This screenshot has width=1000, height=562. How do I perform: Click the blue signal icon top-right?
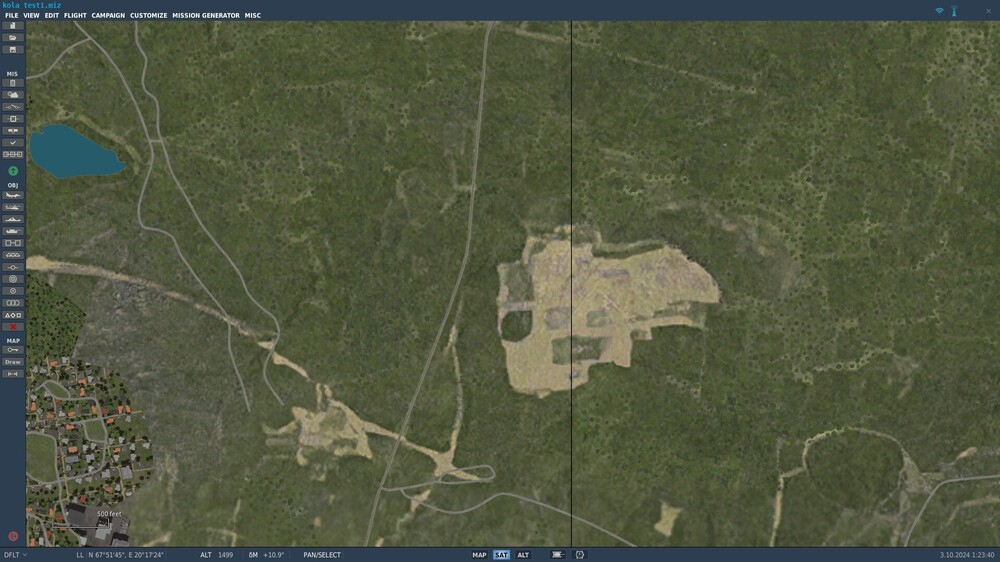pos(939,11)
